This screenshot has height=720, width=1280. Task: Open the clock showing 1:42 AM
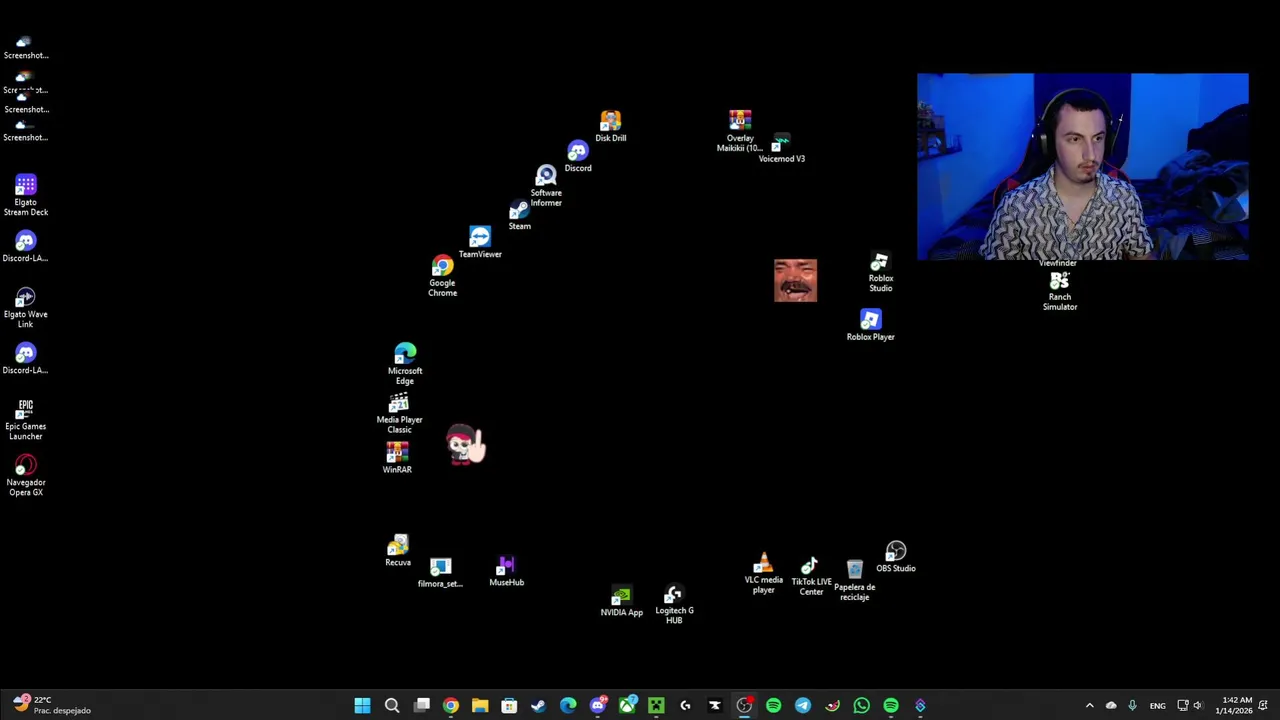click(1234, 706)
